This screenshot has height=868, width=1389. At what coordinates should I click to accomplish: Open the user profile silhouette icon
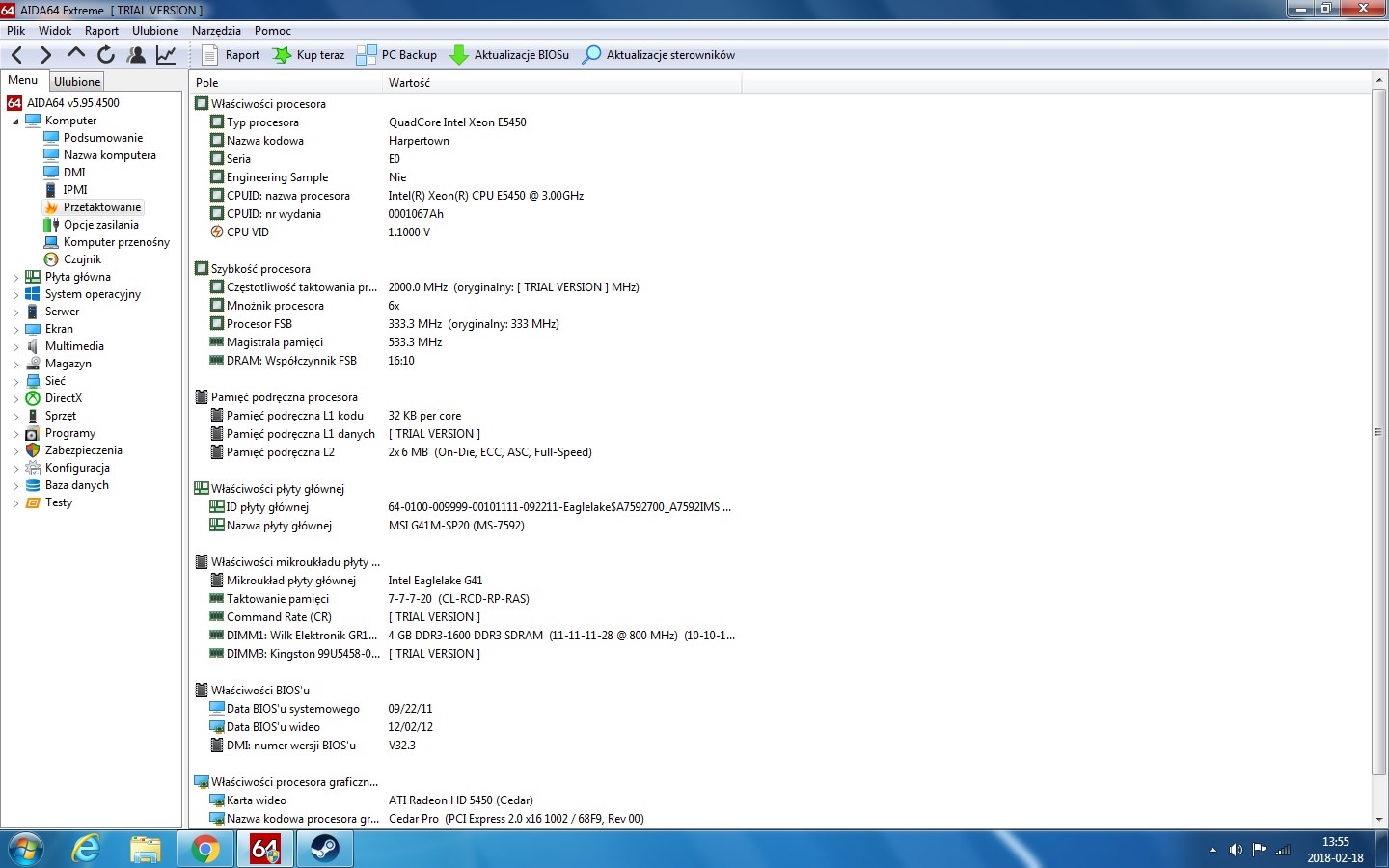point(136,55)
